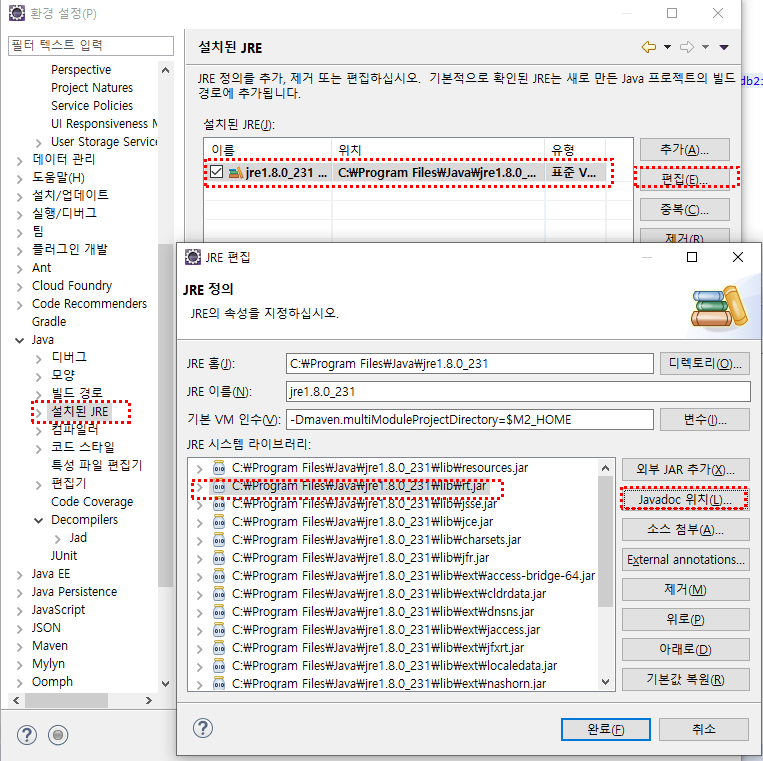Open the forward history dropdown arrow
Screen dimensions: 763x761
705,47
